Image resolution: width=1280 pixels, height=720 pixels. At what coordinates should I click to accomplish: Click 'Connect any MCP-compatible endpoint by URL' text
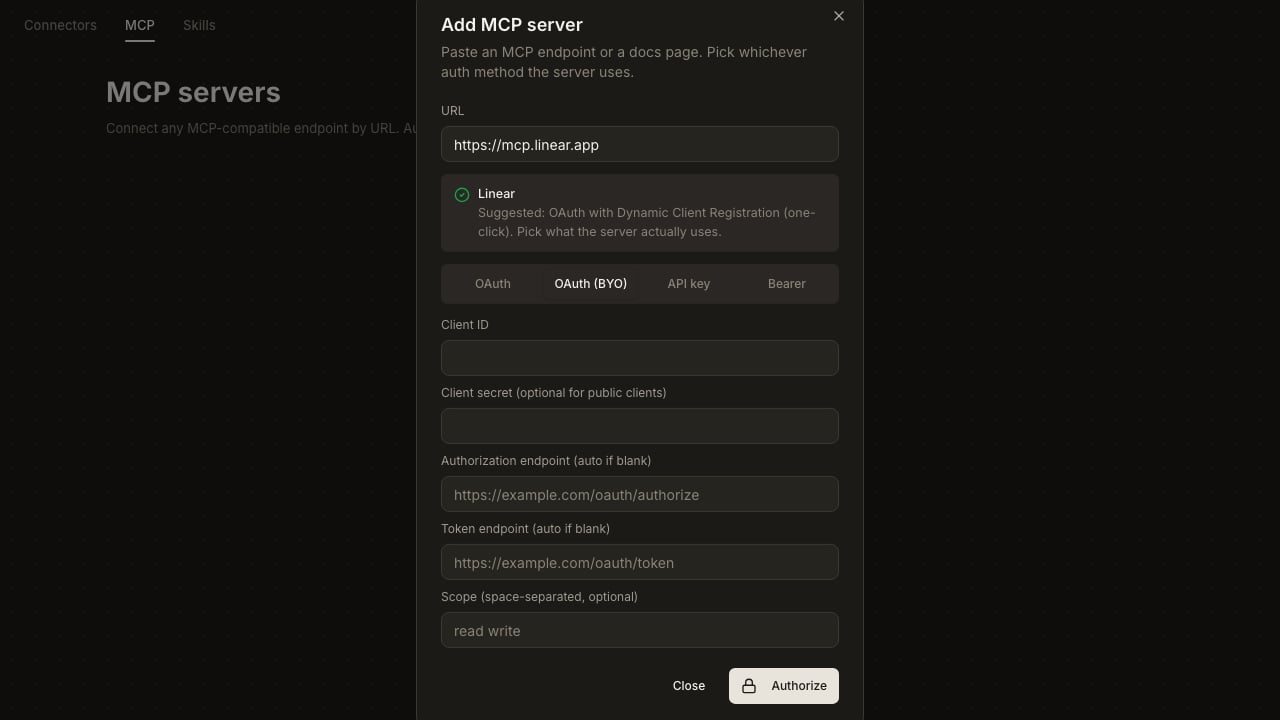261,129
